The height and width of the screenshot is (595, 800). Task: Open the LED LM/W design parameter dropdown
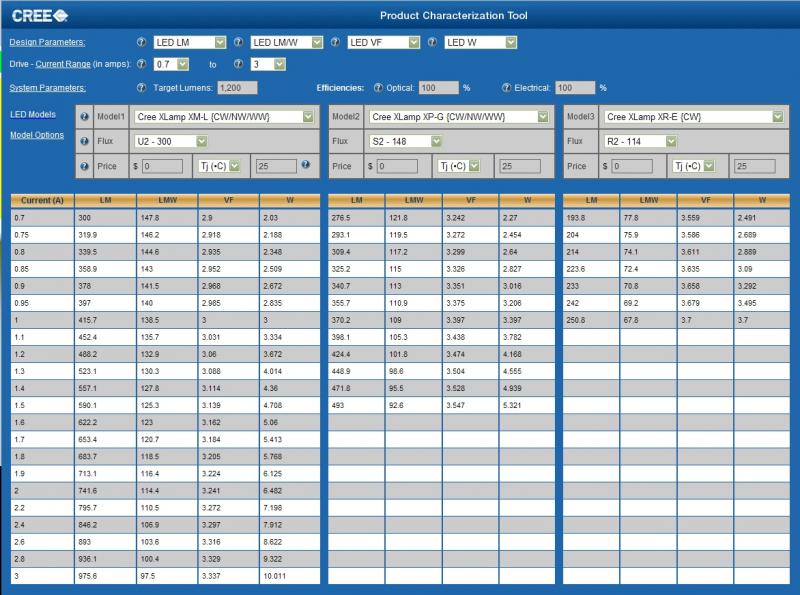tap(287, 42)
